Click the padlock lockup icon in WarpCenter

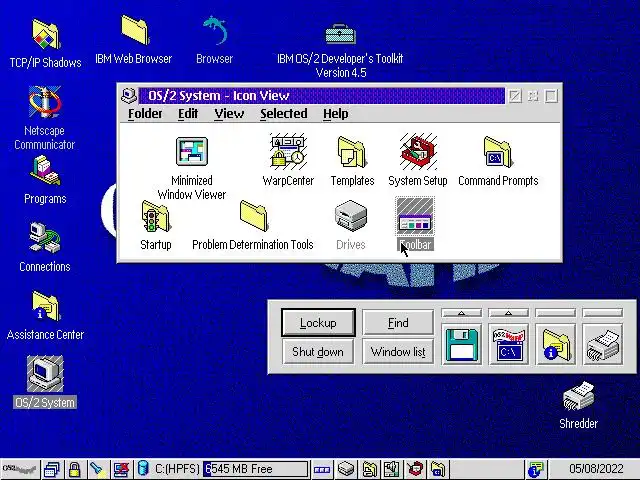point(75,469)
